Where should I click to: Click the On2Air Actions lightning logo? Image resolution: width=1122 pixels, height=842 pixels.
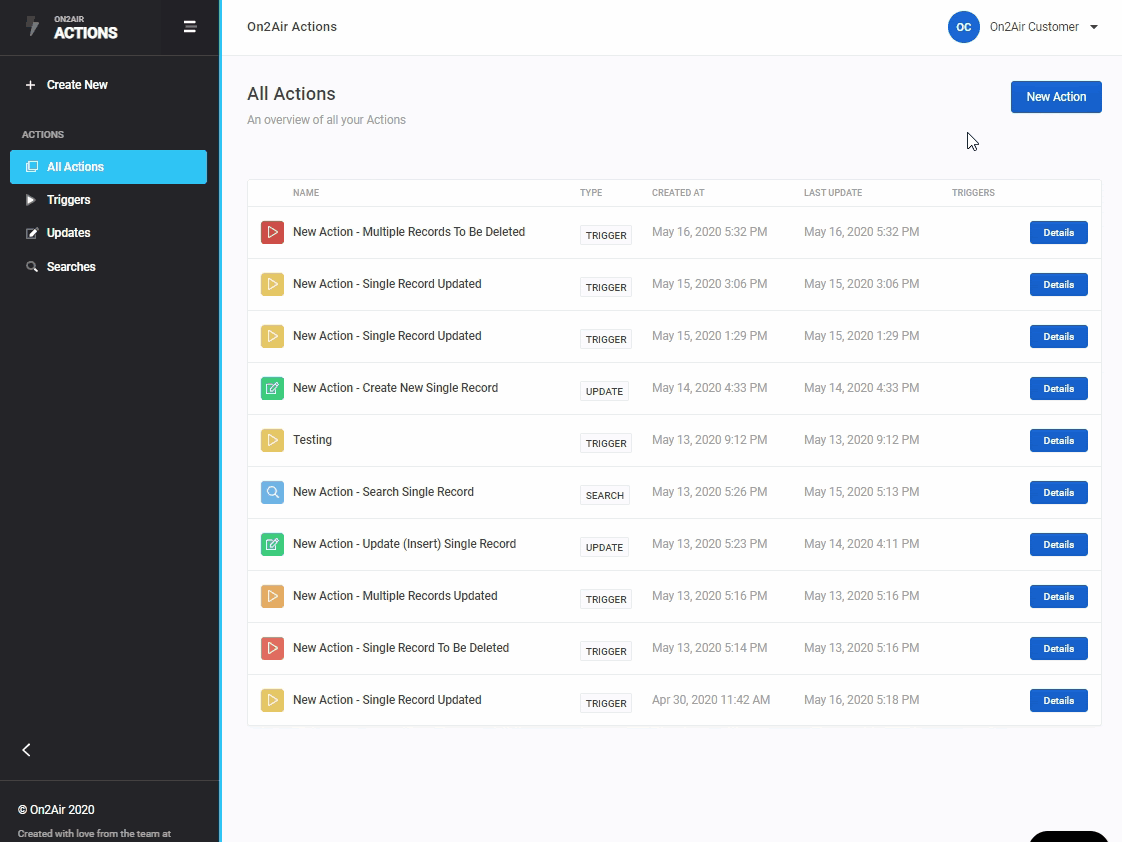[33, 27]
